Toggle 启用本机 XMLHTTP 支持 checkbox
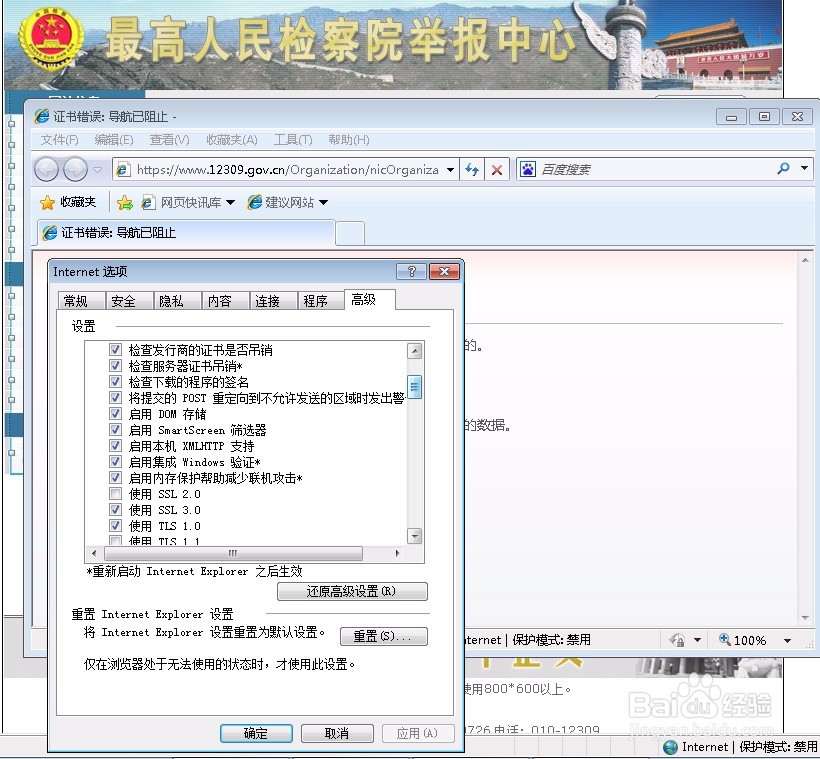 click(x=116, y=446)
